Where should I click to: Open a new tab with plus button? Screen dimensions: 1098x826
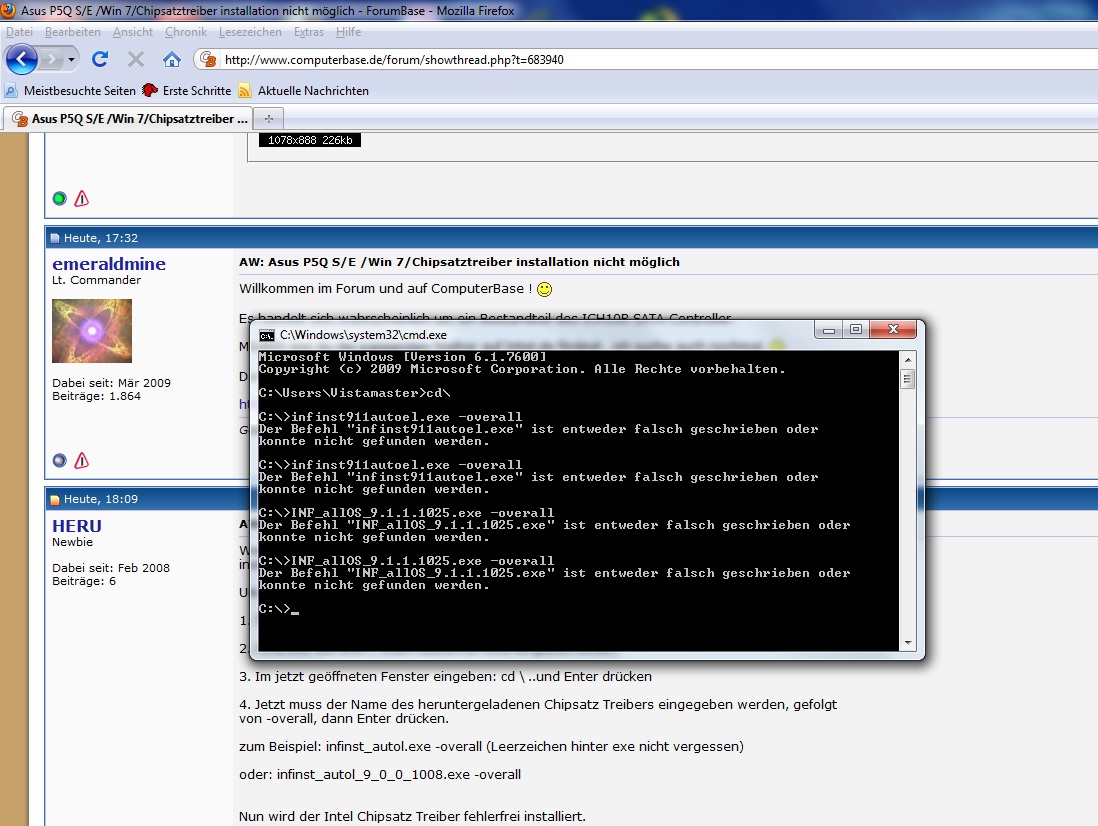tap(269, 118)
